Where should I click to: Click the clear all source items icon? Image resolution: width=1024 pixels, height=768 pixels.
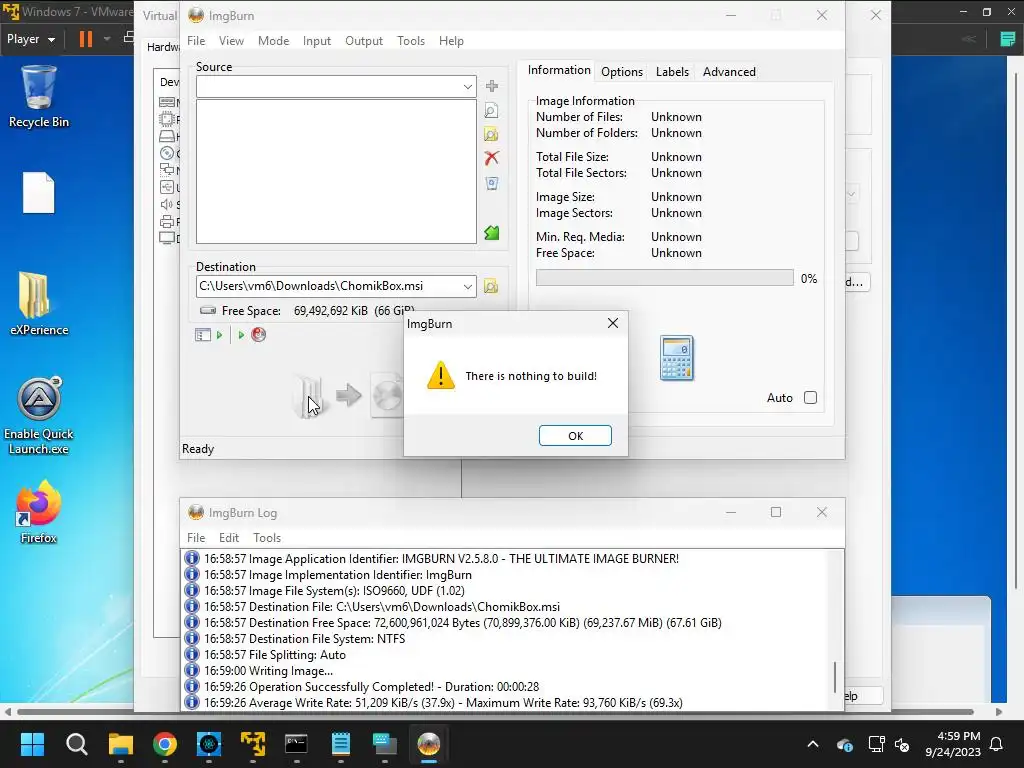point(492,184)
